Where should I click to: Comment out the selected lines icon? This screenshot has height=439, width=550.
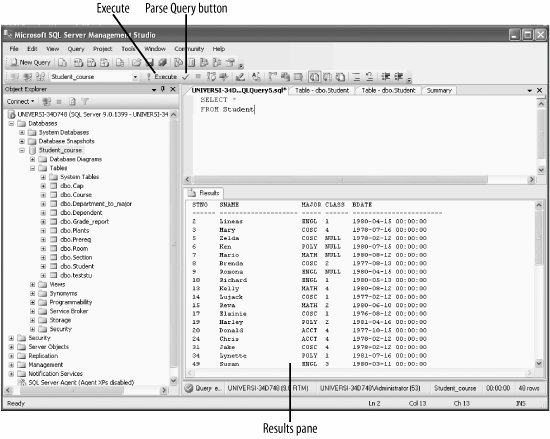click(x=356, y=76)
